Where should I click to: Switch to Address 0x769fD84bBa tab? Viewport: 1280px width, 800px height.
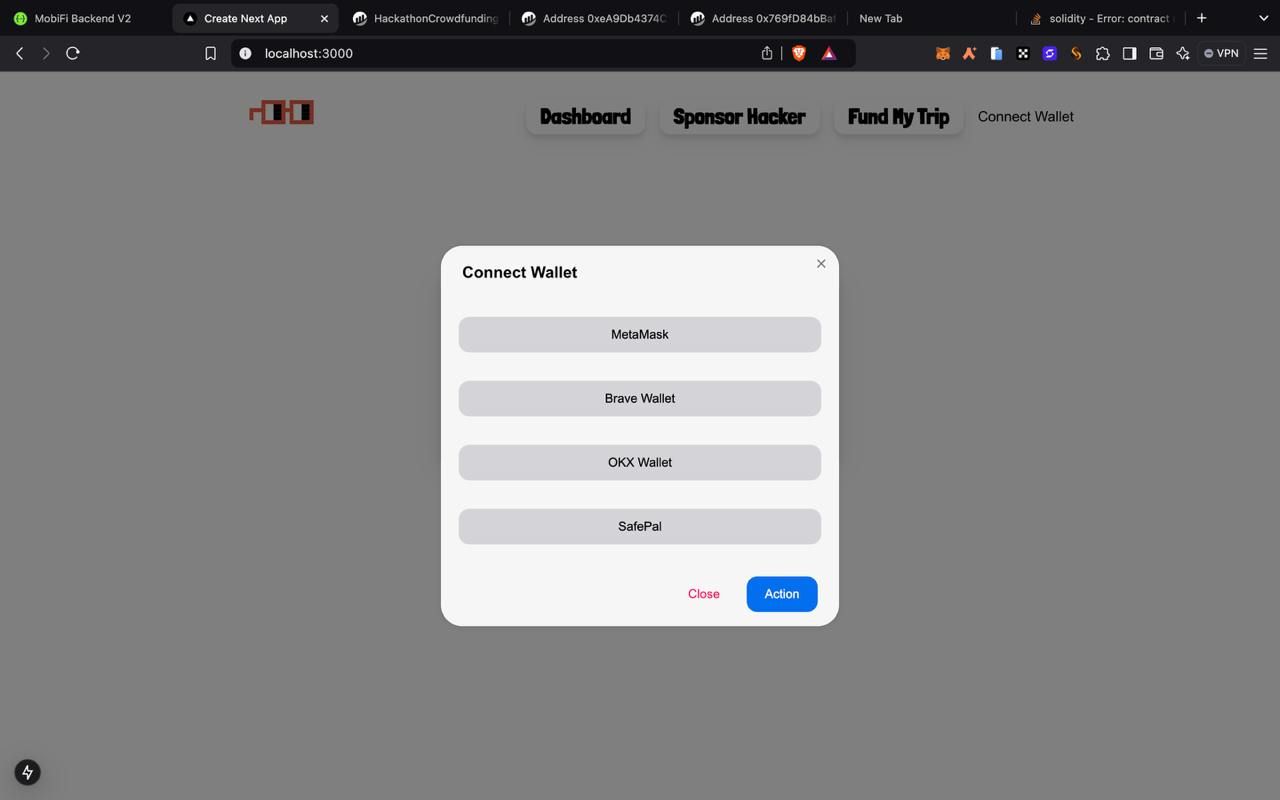pyautogui.click(x=763, y=18)
